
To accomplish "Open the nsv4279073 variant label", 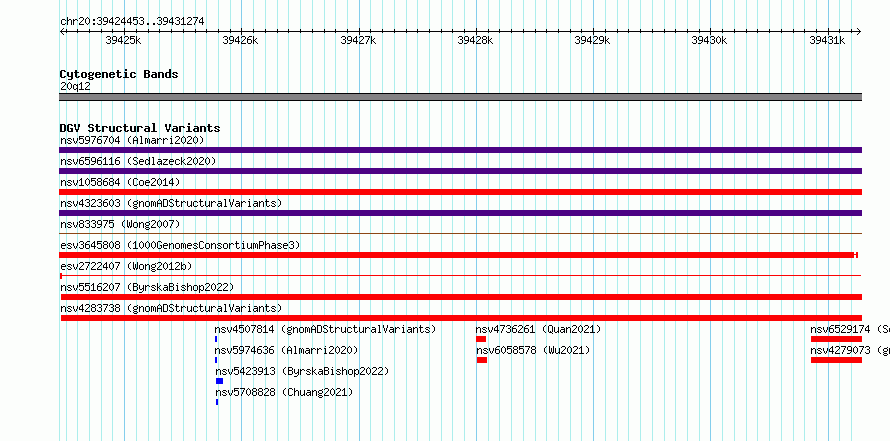I will click(x=850, y=350).
